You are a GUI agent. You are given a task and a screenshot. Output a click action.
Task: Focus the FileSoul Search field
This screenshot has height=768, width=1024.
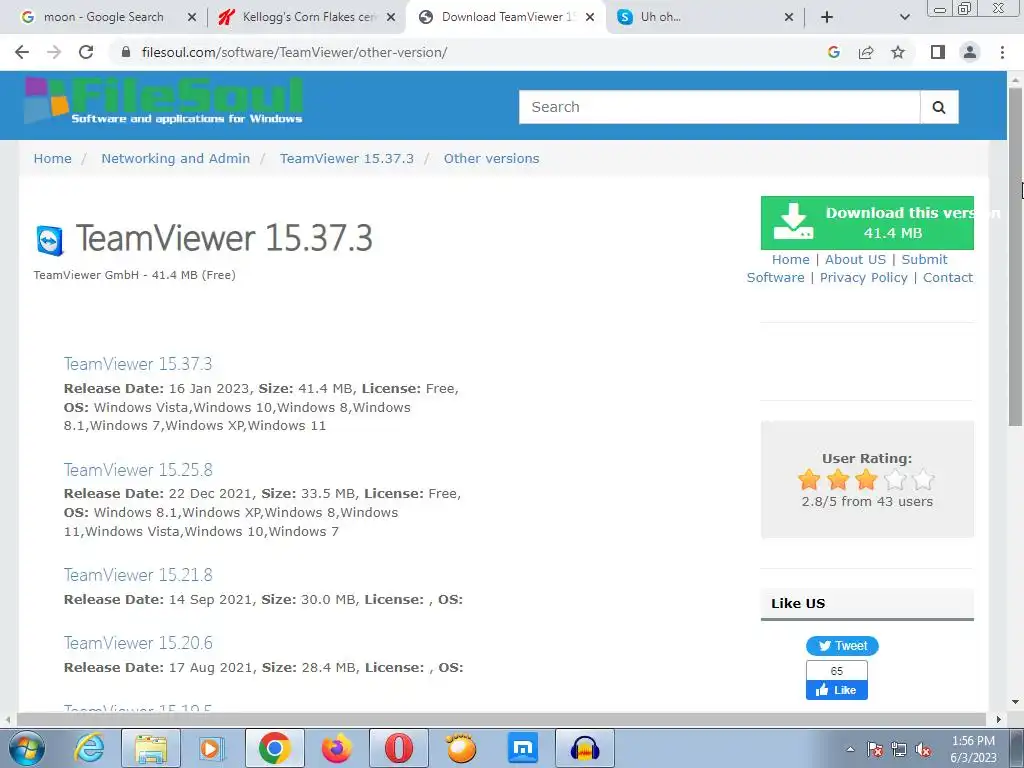pos(719,107)
